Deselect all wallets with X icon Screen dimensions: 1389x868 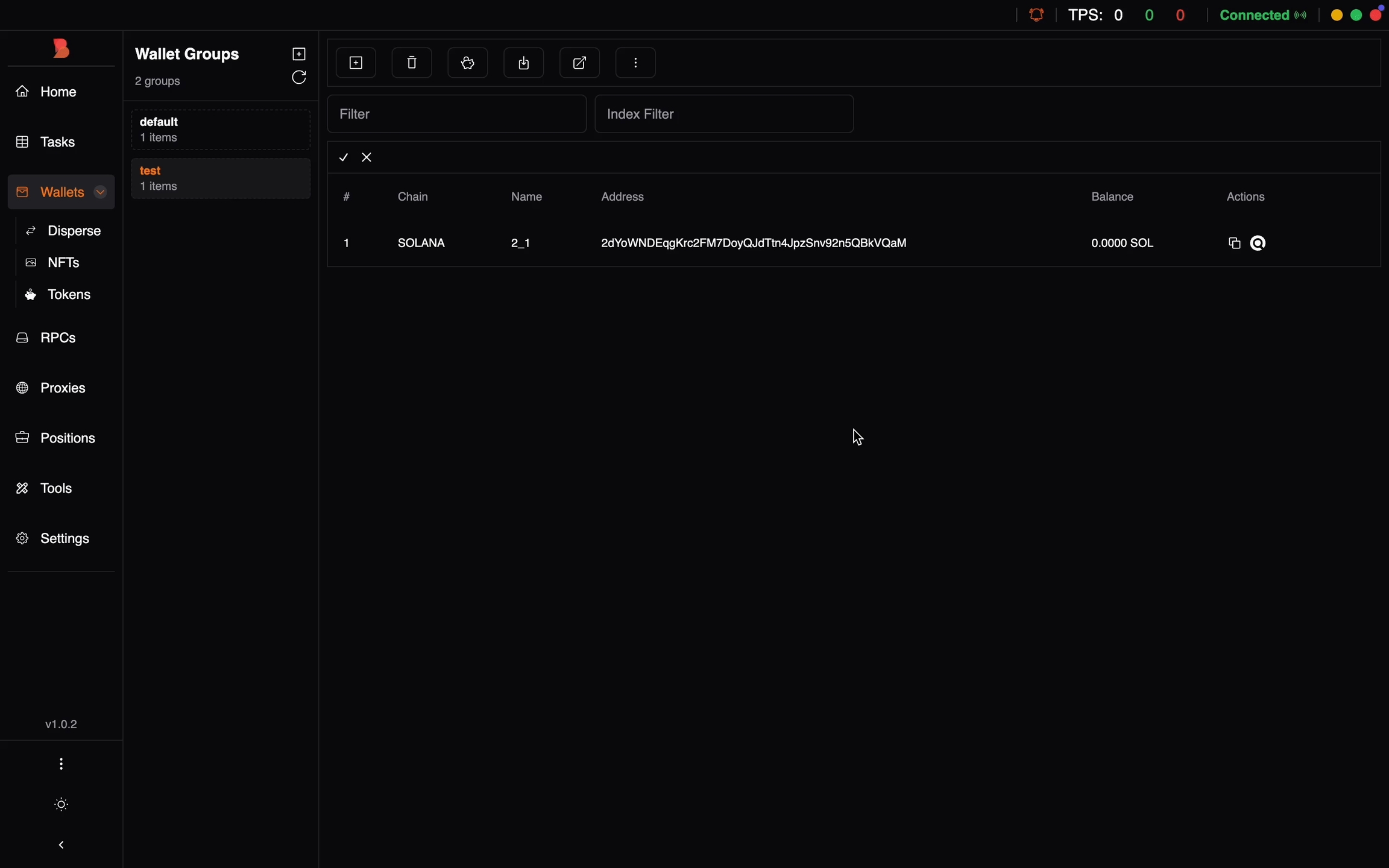[367, 157]
